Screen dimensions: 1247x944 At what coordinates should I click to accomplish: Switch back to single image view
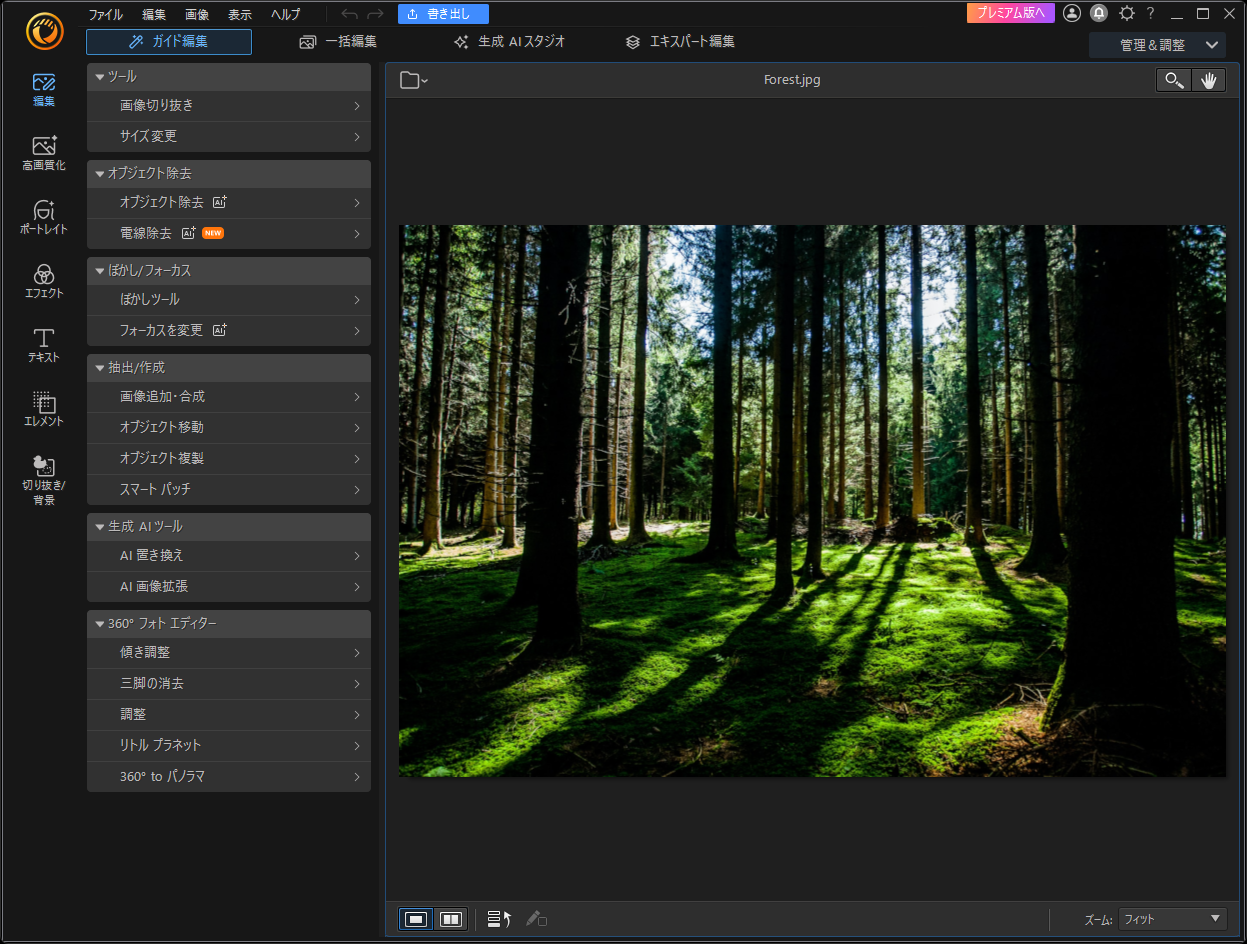(x=415, y=918)
